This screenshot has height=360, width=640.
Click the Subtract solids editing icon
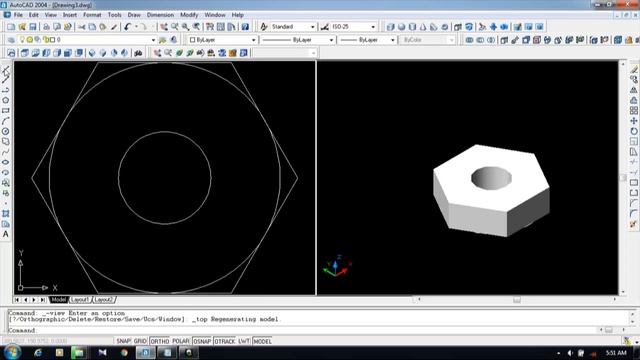coord(480,40)
